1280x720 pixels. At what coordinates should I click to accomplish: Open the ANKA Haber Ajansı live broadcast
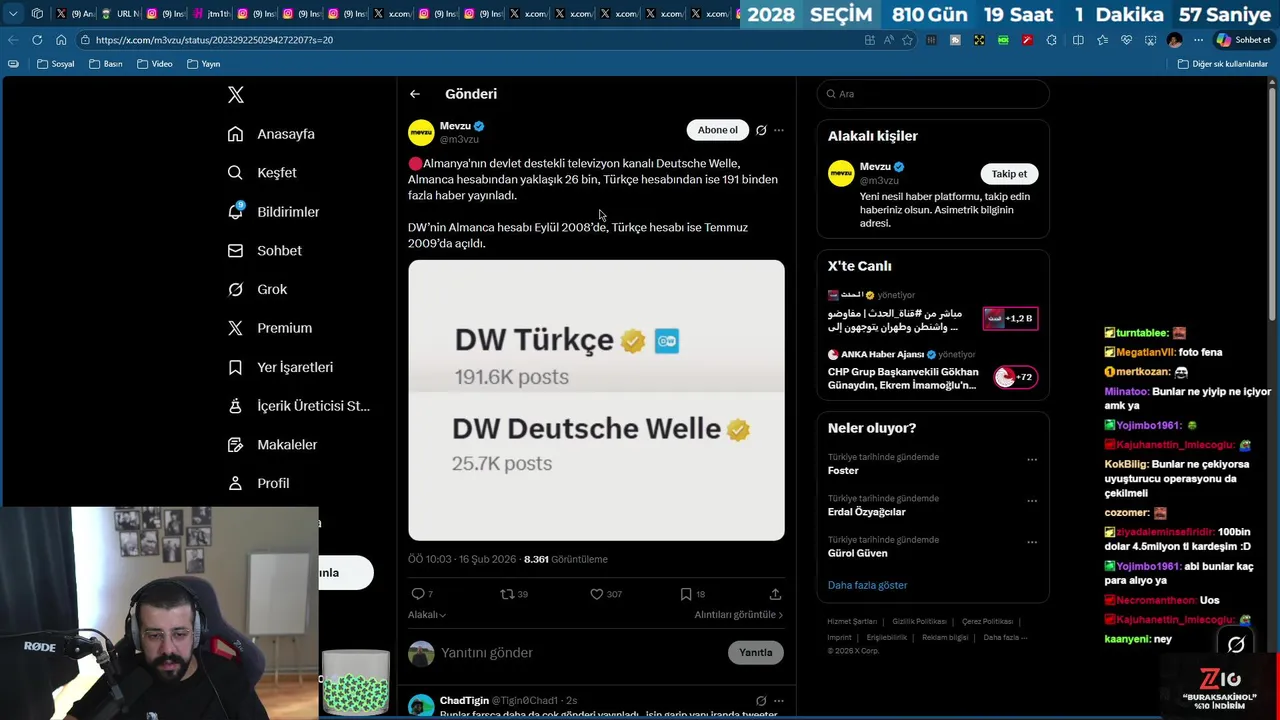tap(933, 372)
